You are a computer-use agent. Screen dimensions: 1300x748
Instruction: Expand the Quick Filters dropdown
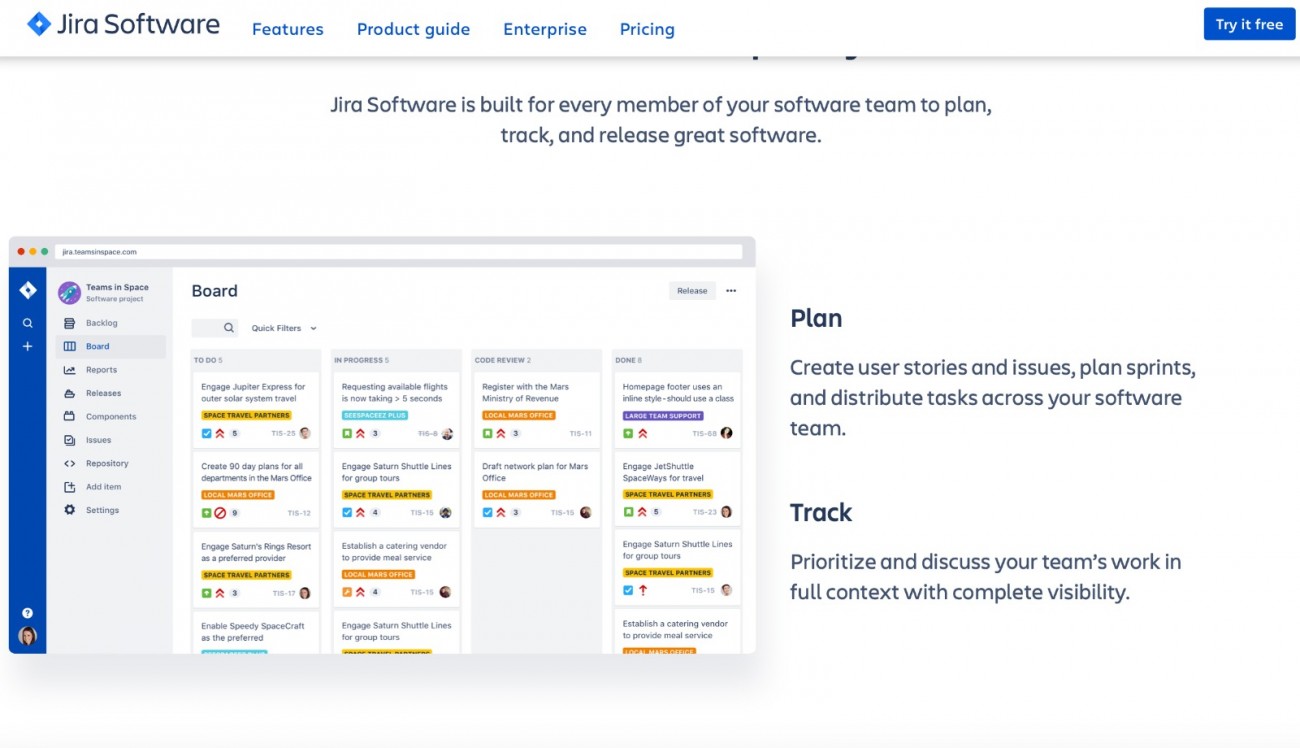point(284,328)
